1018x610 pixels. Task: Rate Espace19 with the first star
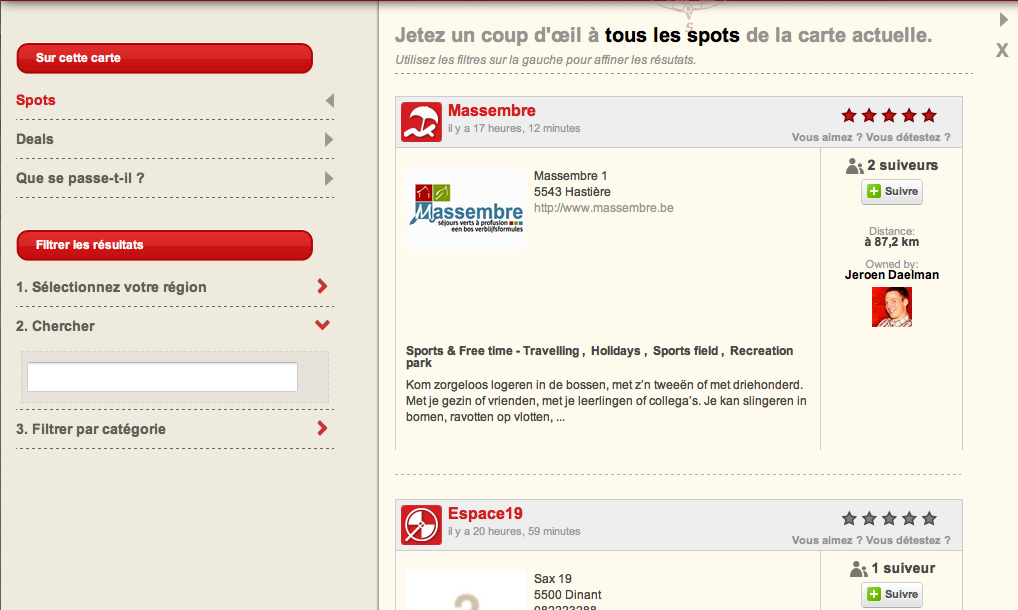click(x=849, y=518)
